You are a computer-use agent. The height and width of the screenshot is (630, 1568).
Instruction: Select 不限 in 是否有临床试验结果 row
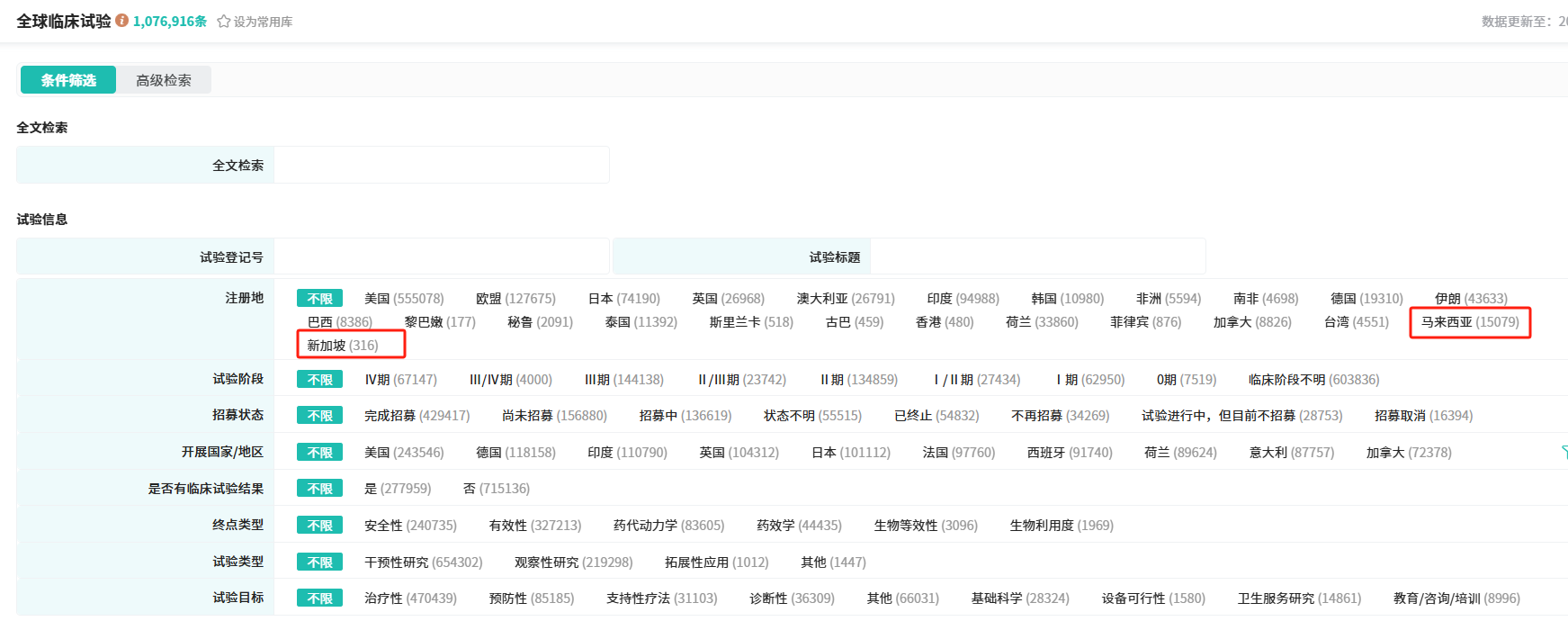(x=320, y=489)
